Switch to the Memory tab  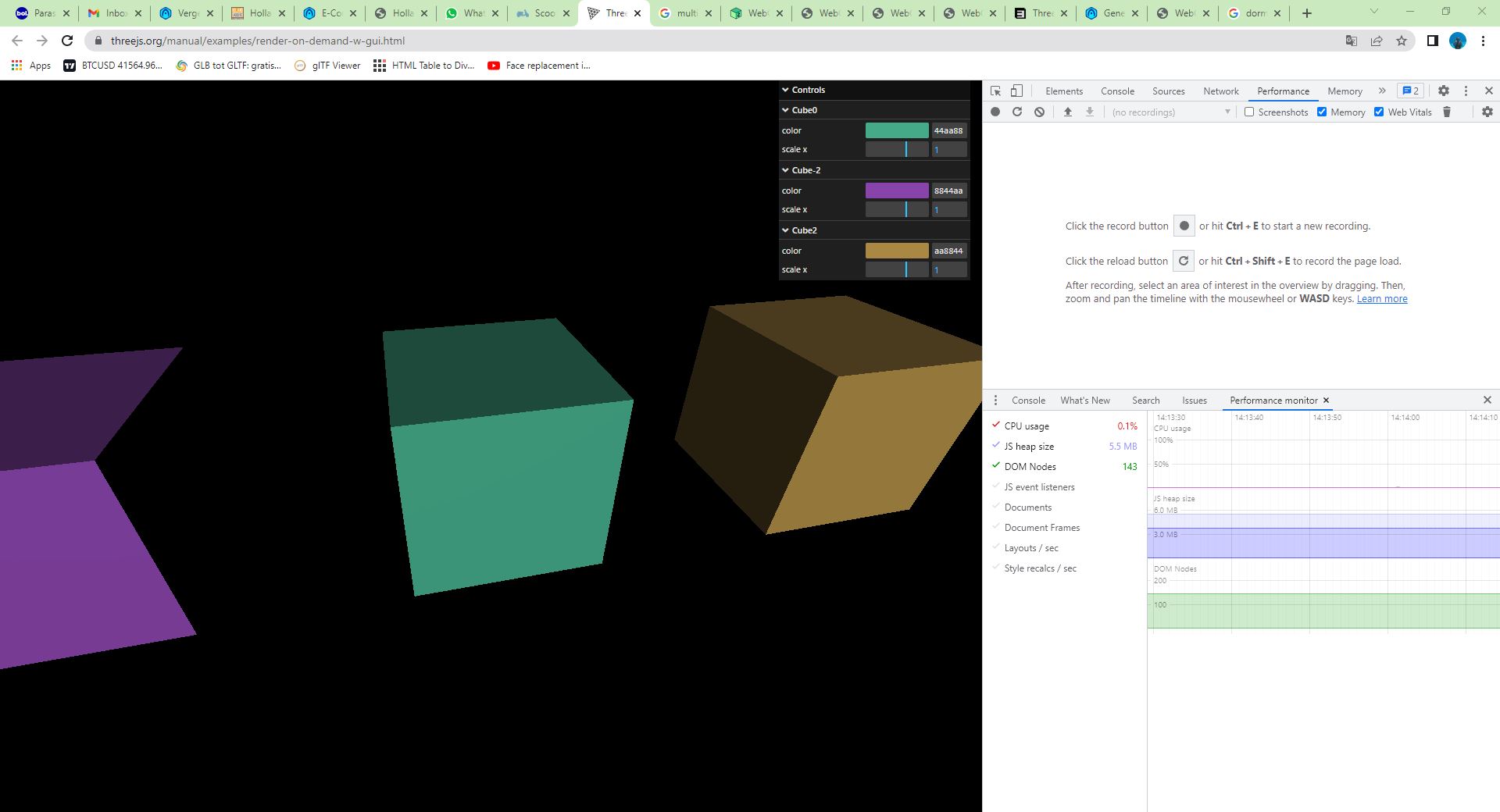coord(1345,91)
